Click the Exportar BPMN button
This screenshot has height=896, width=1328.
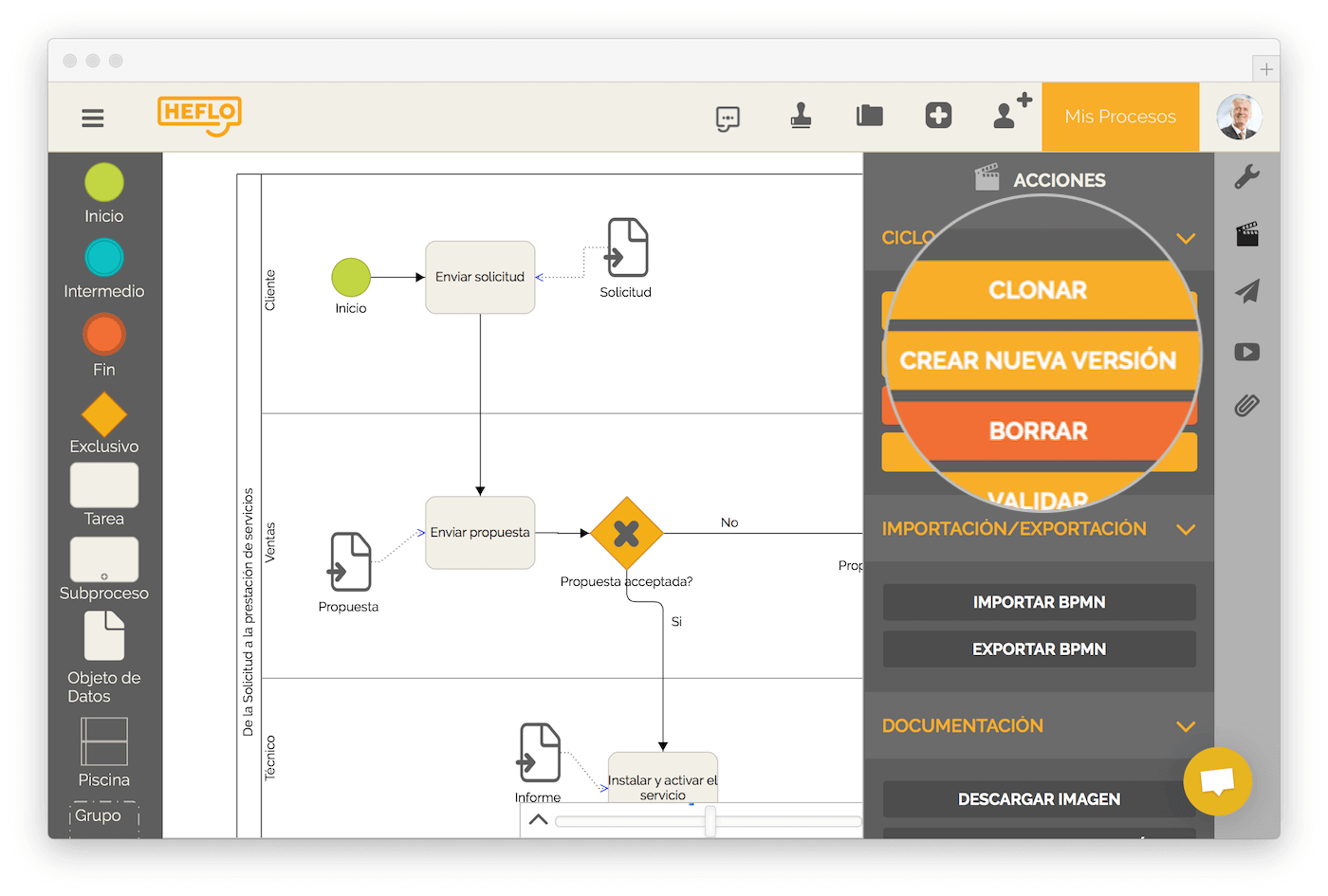click(1040, 649)
